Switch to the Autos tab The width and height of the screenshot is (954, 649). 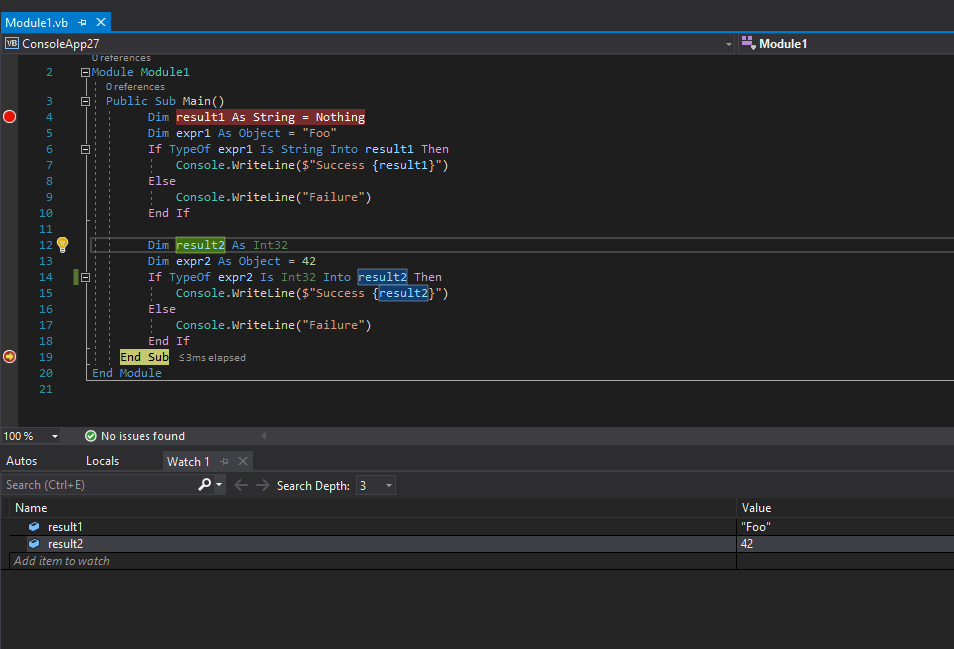pos(23,461)
